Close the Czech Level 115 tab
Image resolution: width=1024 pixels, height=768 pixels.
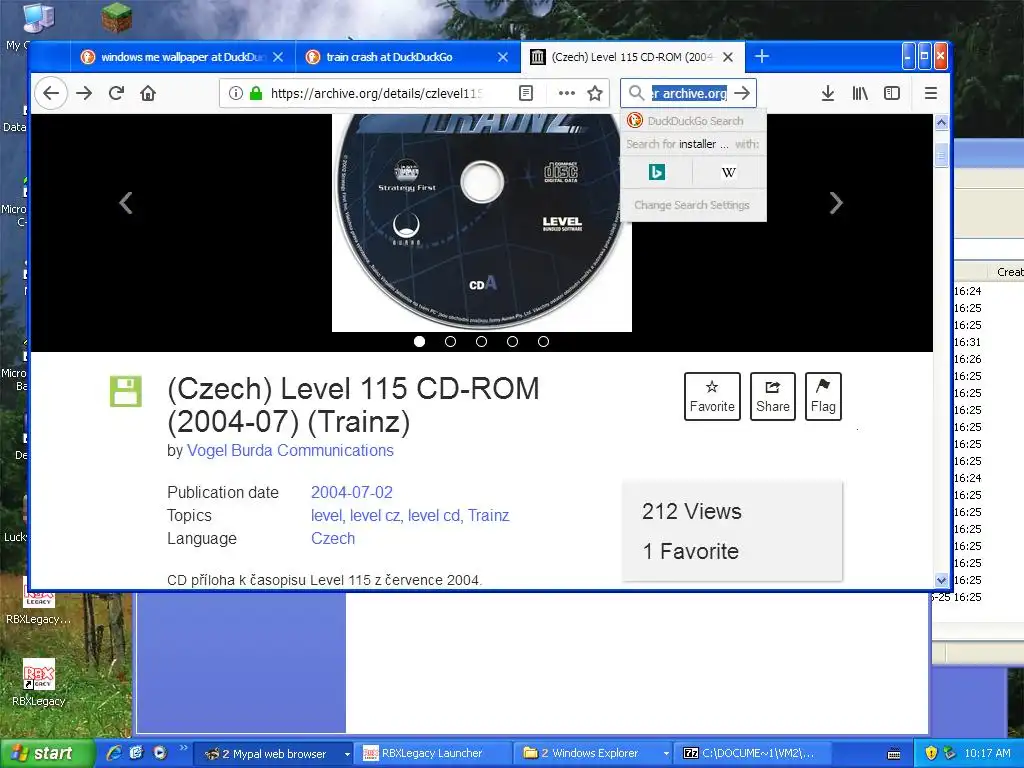(728, 57)
